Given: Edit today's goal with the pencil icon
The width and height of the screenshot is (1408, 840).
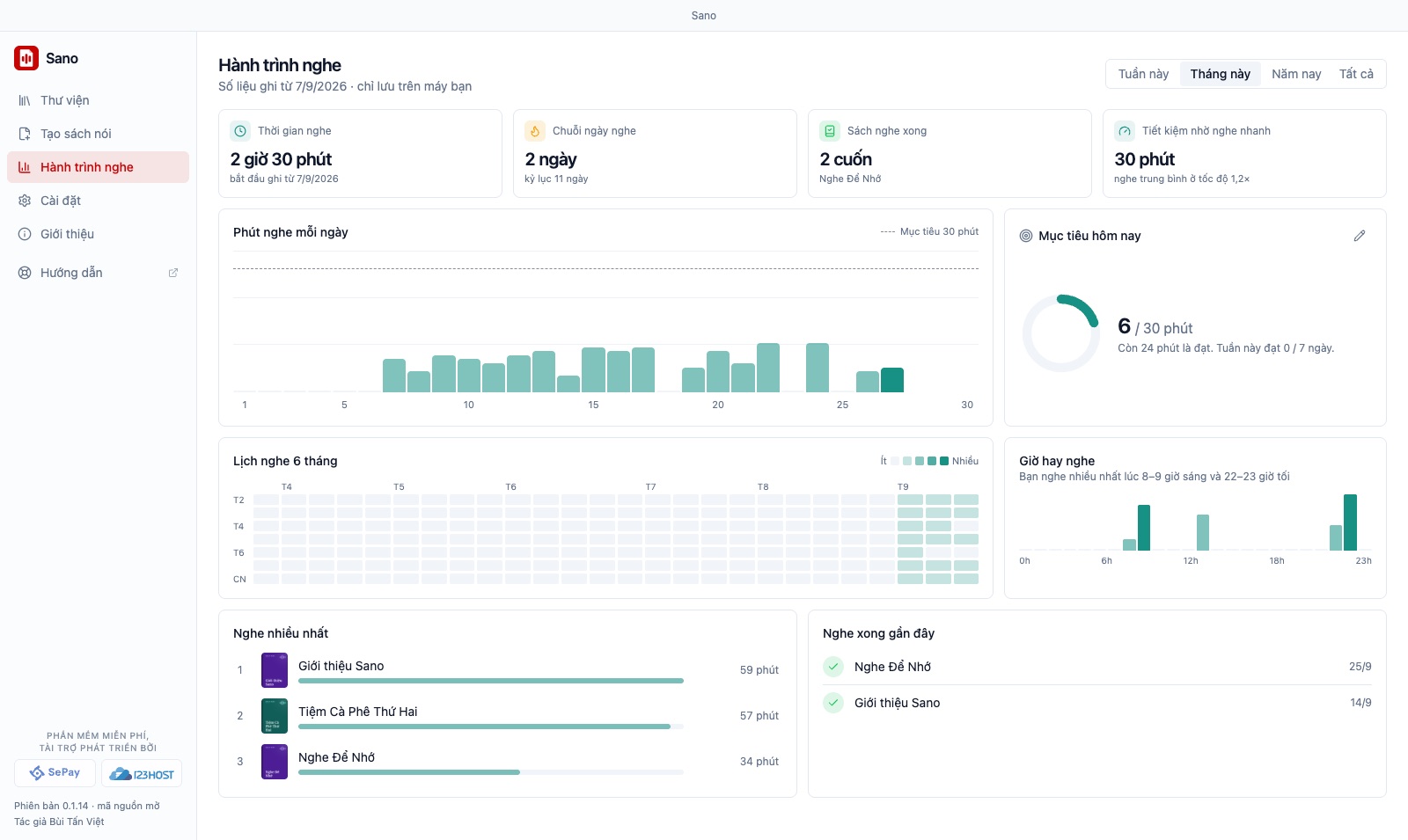Looking at the screenshot, I should tap(1360, 236).
